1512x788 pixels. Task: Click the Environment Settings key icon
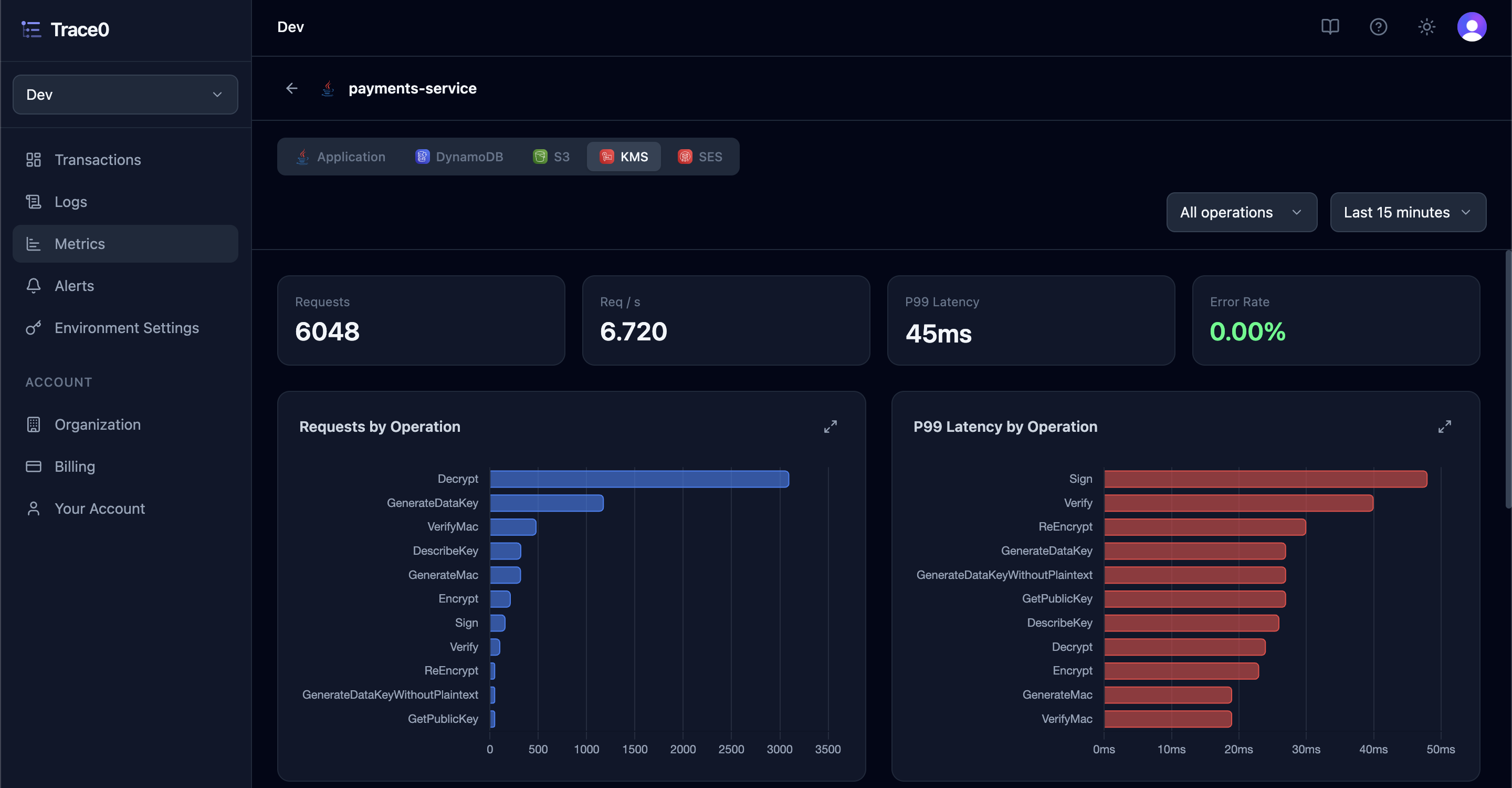[34, 328]
